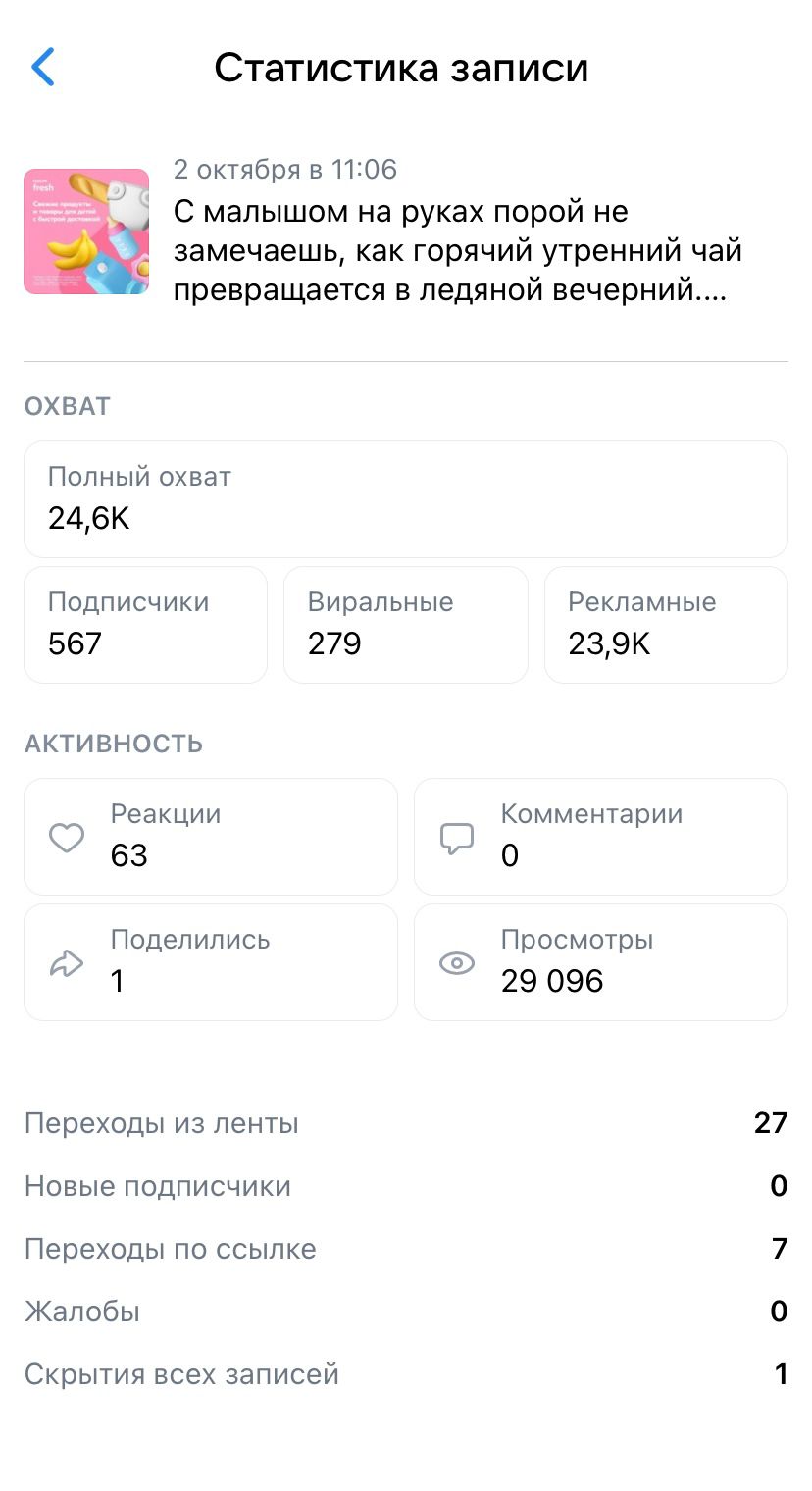
Task: Tap the Реакции count value 63
Action: 128,855
